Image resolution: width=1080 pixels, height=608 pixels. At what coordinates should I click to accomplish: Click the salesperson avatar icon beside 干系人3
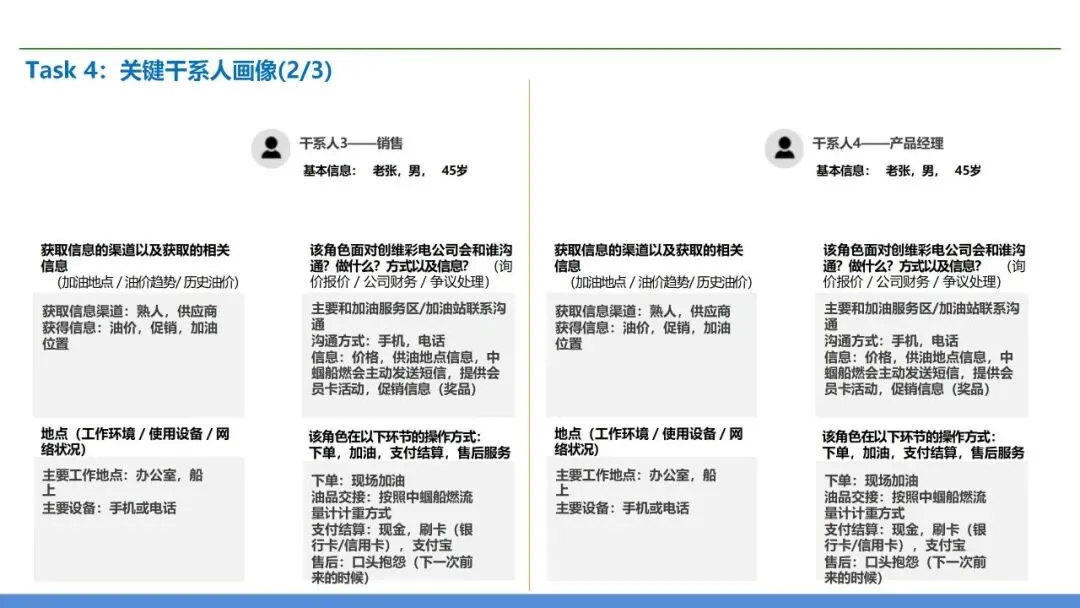point(270,149)
